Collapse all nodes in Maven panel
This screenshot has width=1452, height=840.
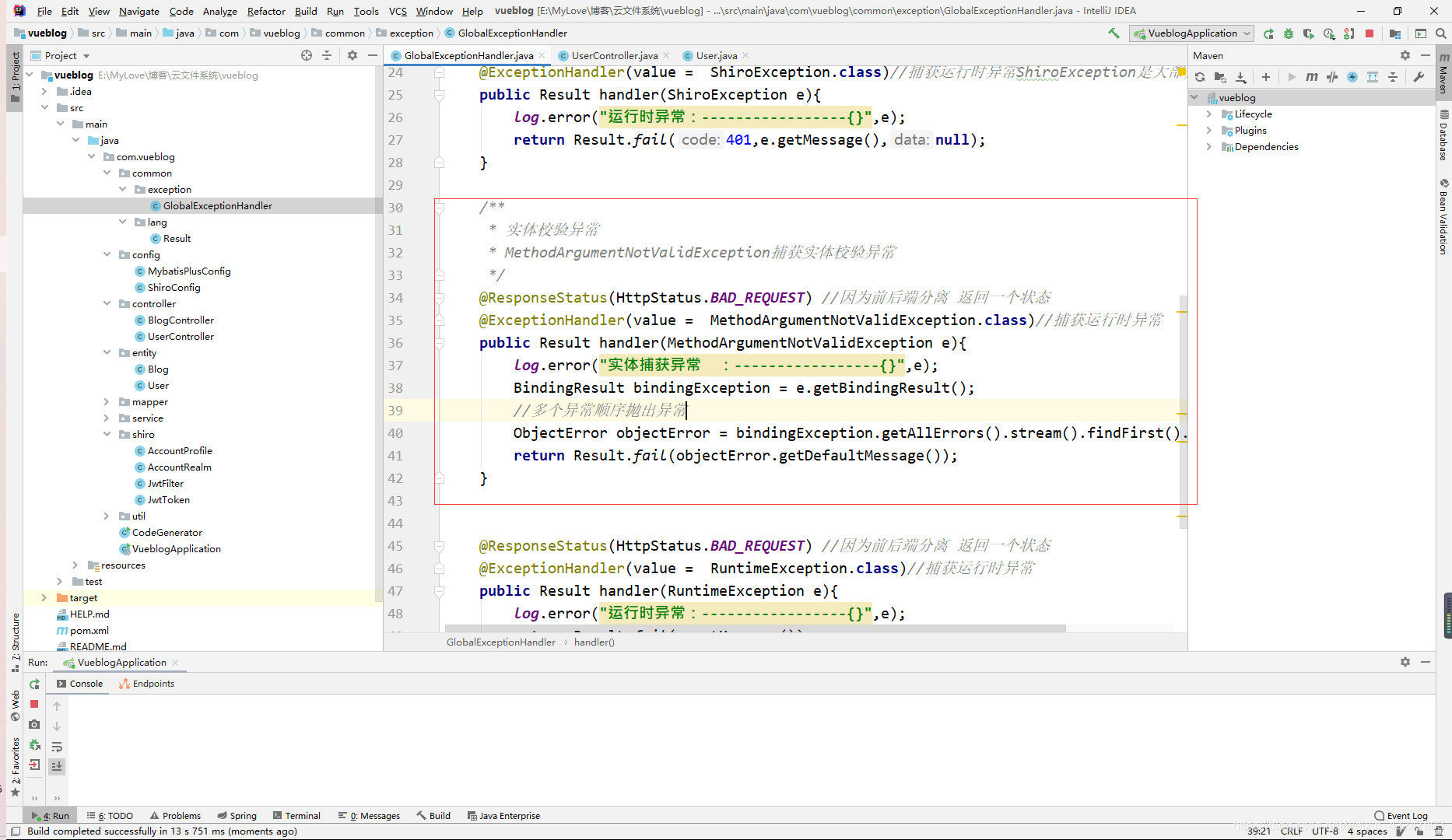[1393, 77]
